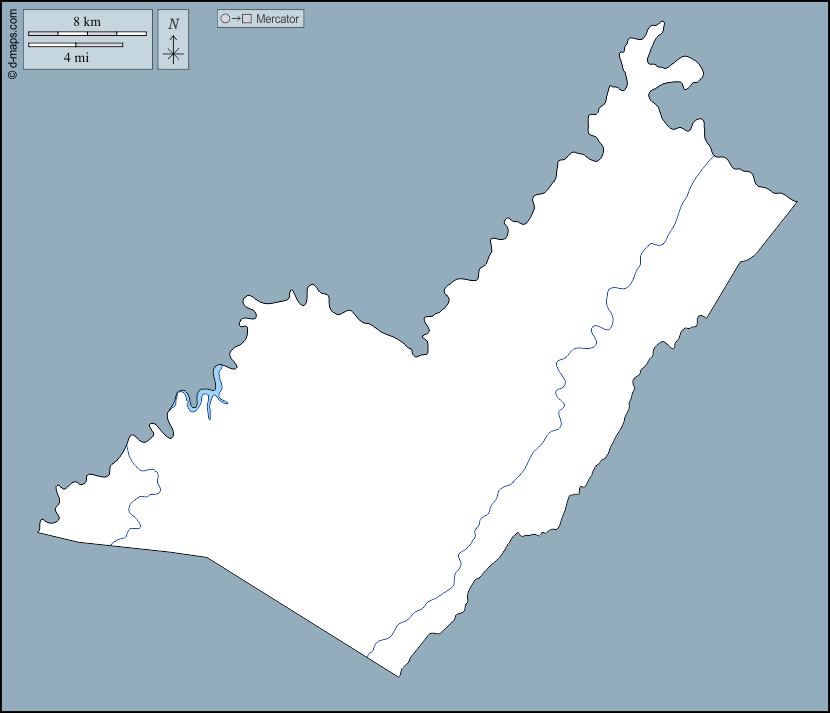This screenshot has width=830, height=713.
Task: Click the circle icon beside Mercator
Action: (225, 19)
